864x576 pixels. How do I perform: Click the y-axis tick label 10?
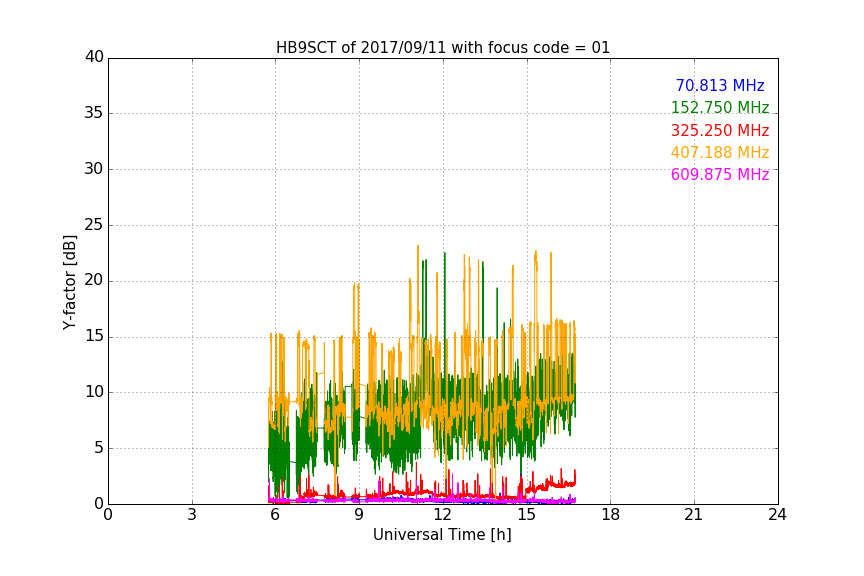[x=94, y=392]
